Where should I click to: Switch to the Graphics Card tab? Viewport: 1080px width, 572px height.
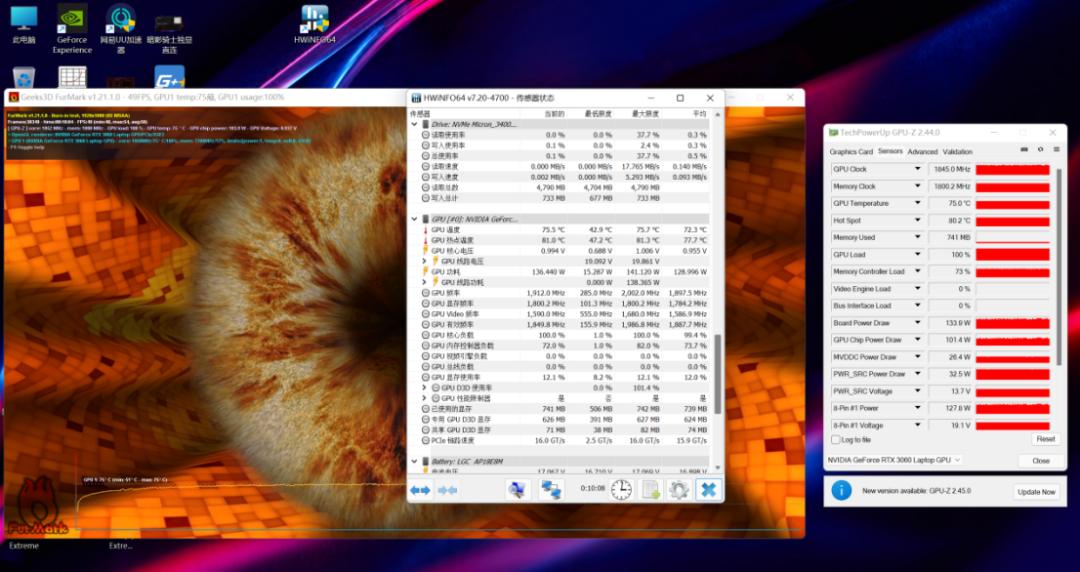(x=851, y=152)
